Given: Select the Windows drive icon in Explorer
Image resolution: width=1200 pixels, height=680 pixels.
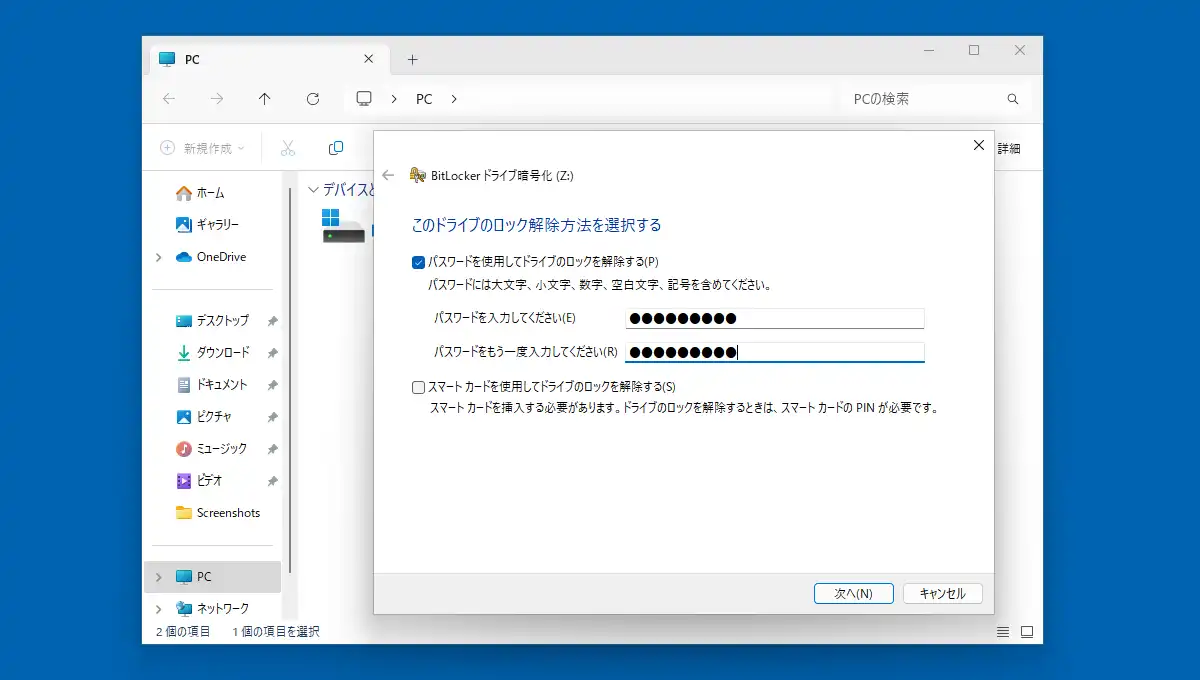Looking at the screenshot, I should click(345, 227).
